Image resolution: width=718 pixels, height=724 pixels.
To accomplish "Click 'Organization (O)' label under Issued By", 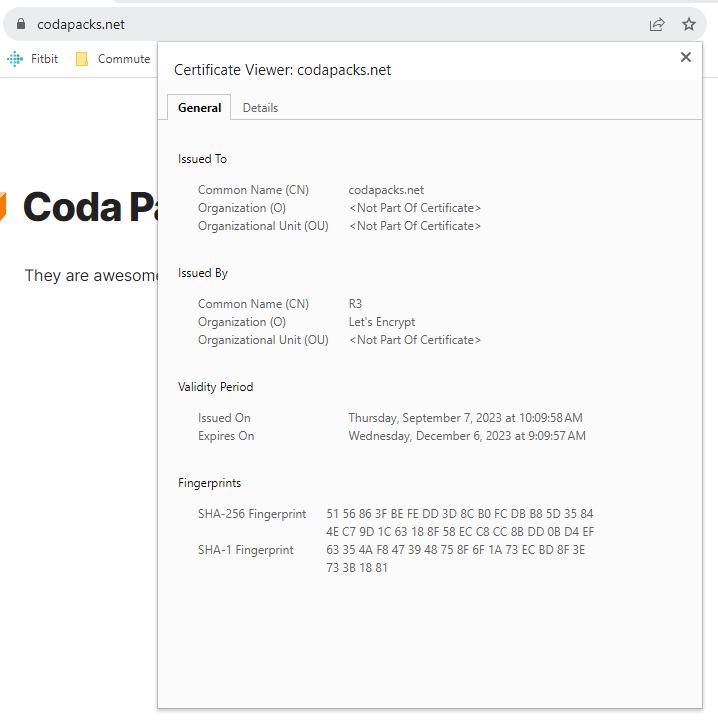I will tap(242, 322).
